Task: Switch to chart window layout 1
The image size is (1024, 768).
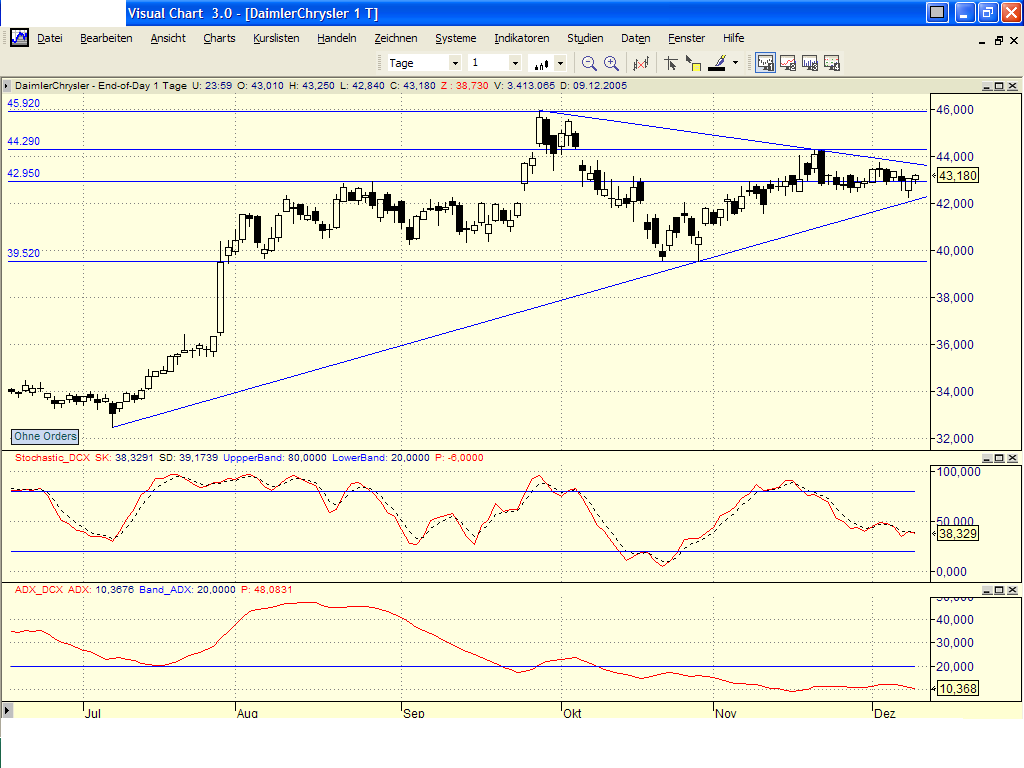Action: coord(765,62)
